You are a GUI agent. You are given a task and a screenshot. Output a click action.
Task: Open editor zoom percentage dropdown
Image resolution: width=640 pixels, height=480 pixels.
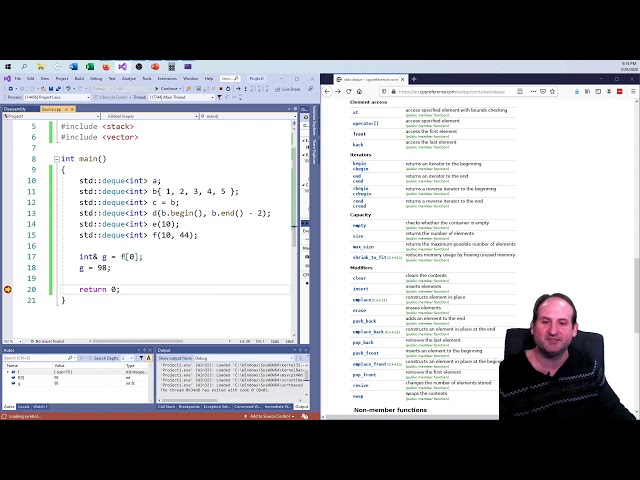pos(13,341)
